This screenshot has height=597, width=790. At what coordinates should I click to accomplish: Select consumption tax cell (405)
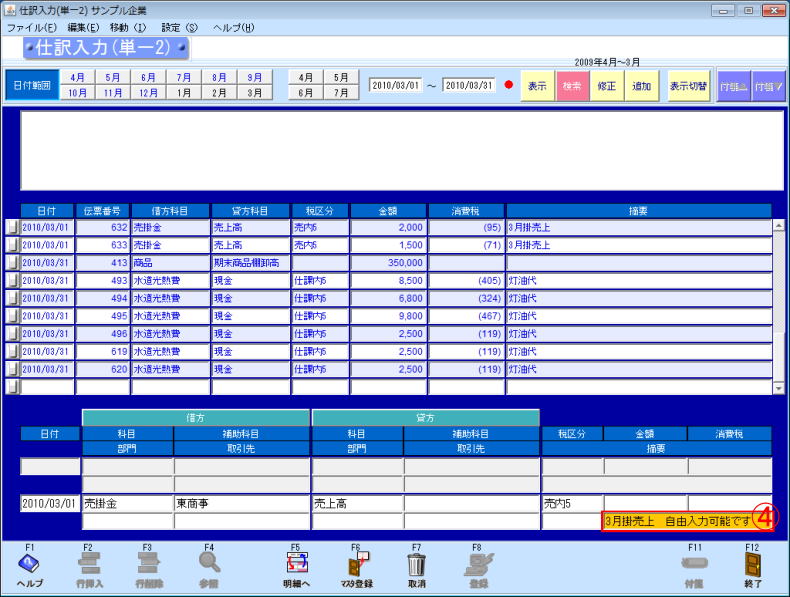coord(466,281)
